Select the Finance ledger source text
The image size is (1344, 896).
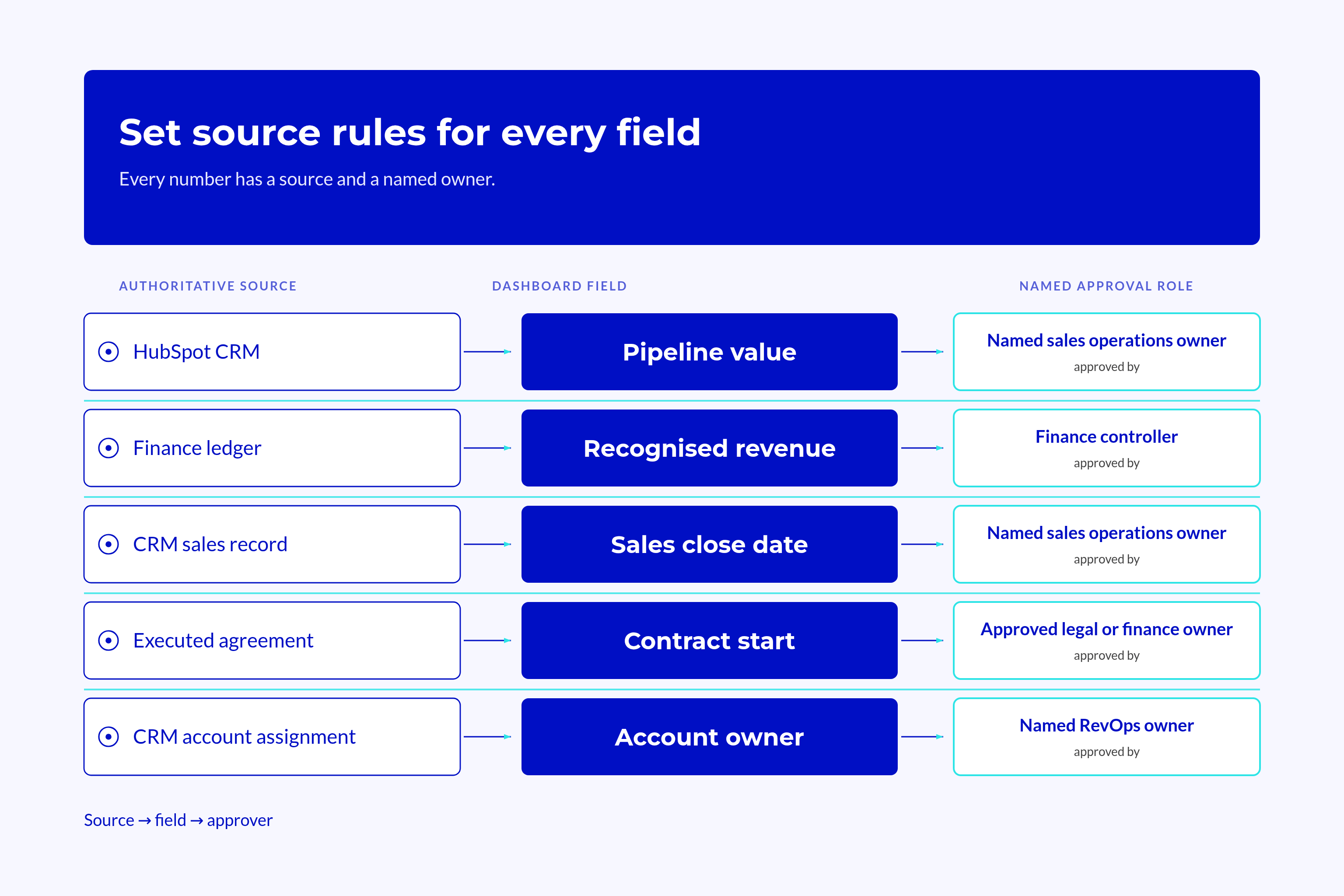pos(197,448)
